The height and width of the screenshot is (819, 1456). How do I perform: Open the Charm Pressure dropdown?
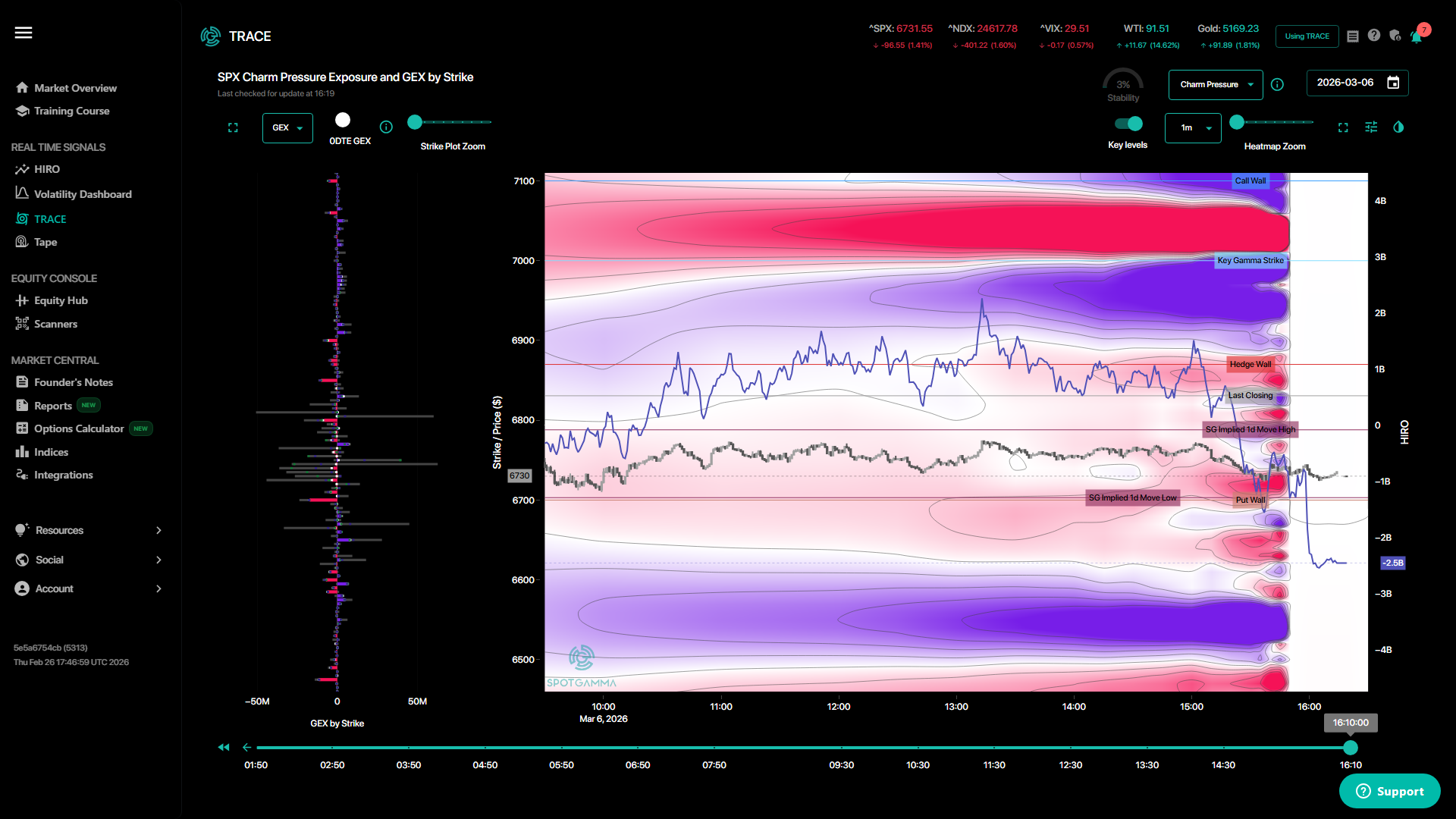[1216, 85]
